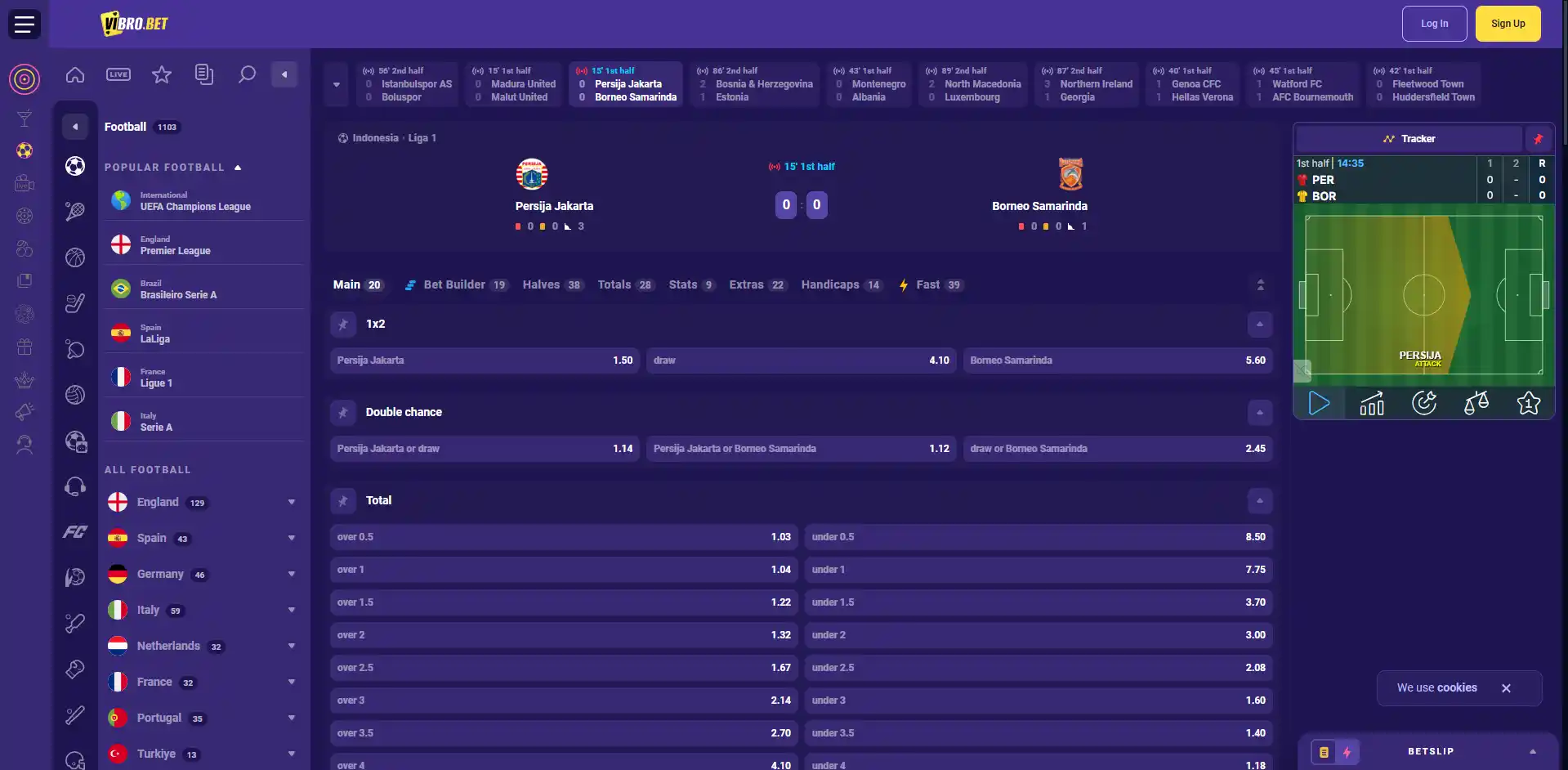Pin the Tracker widget
The image size is (1568, 770).
pyautogui.click(x=1538, y=139)
